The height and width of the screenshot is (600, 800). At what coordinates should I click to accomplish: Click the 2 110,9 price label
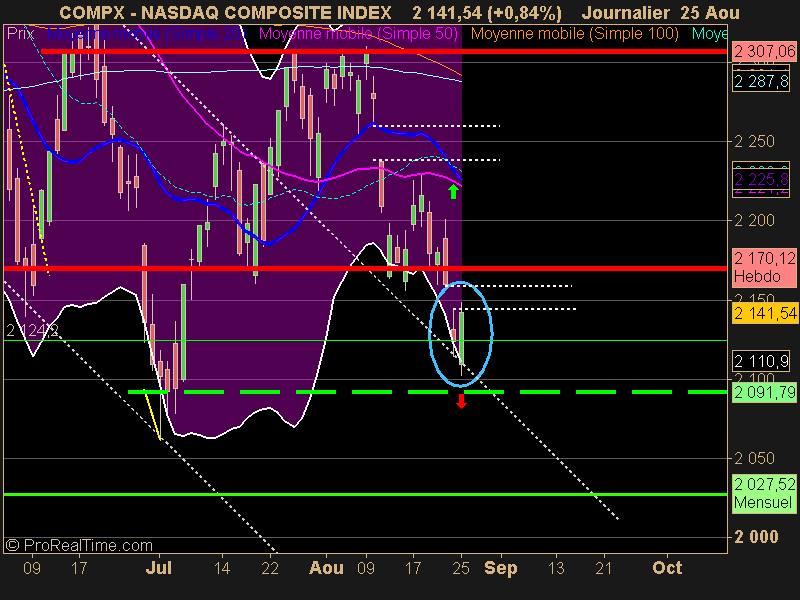pos(761,361)
